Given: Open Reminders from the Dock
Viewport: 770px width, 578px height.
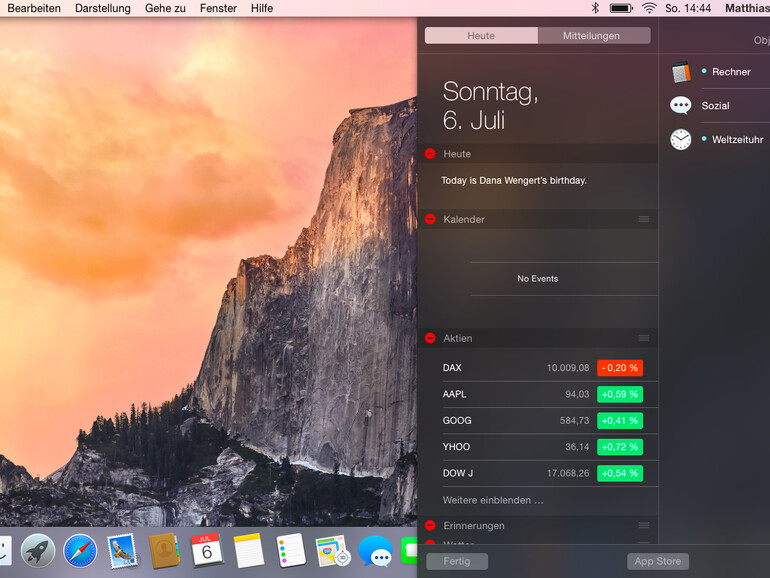Looking at the screenshot, I should pos(291,551).
